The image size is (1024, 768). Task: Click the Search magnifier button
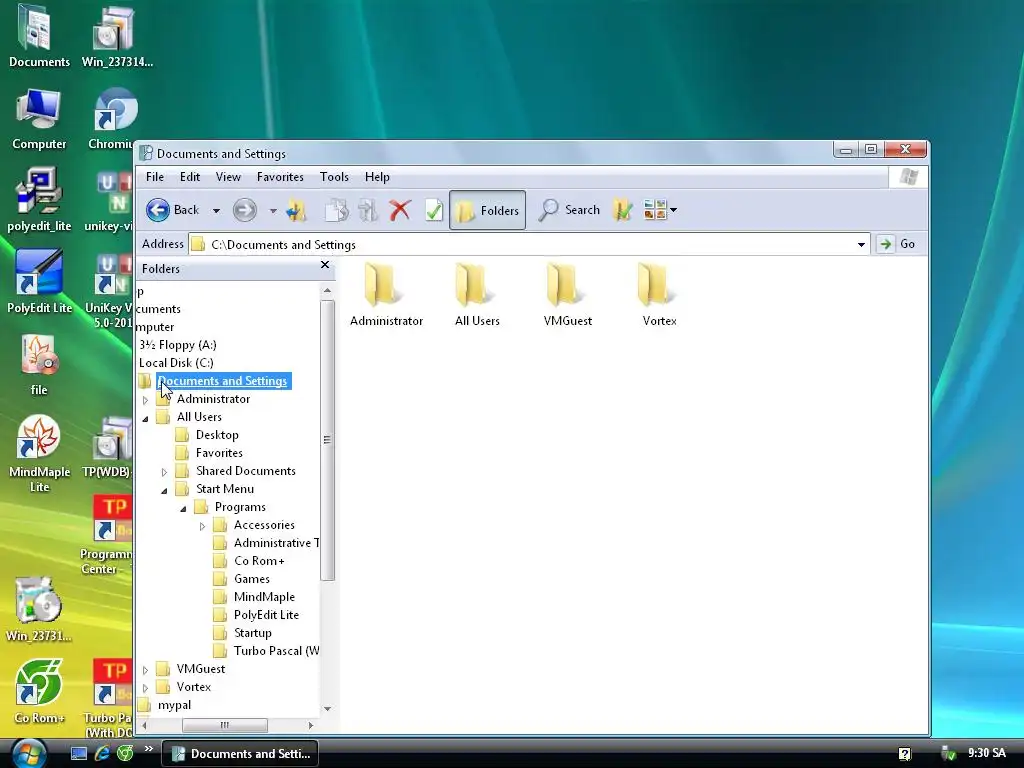click(x=569, y=210)
